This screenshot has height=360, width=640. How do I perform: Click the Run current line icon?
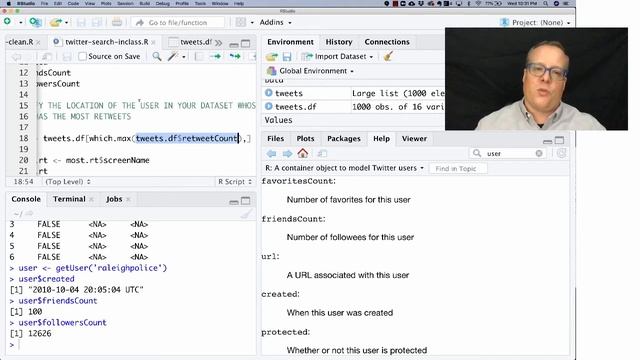(x=216, y=56)
